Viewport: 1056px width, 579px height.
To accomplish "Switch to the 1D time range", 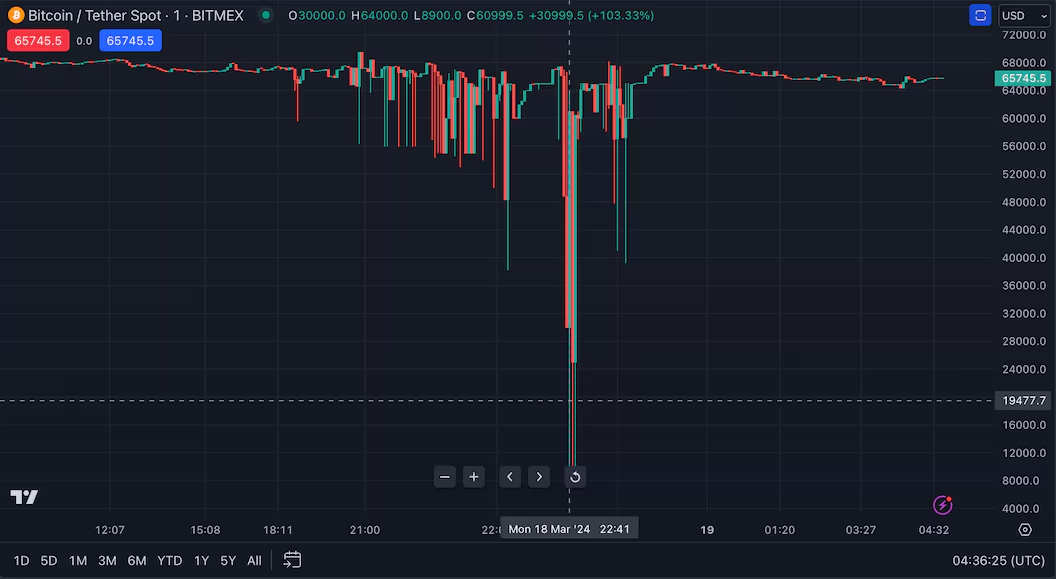I will click(x=20, y=561).
